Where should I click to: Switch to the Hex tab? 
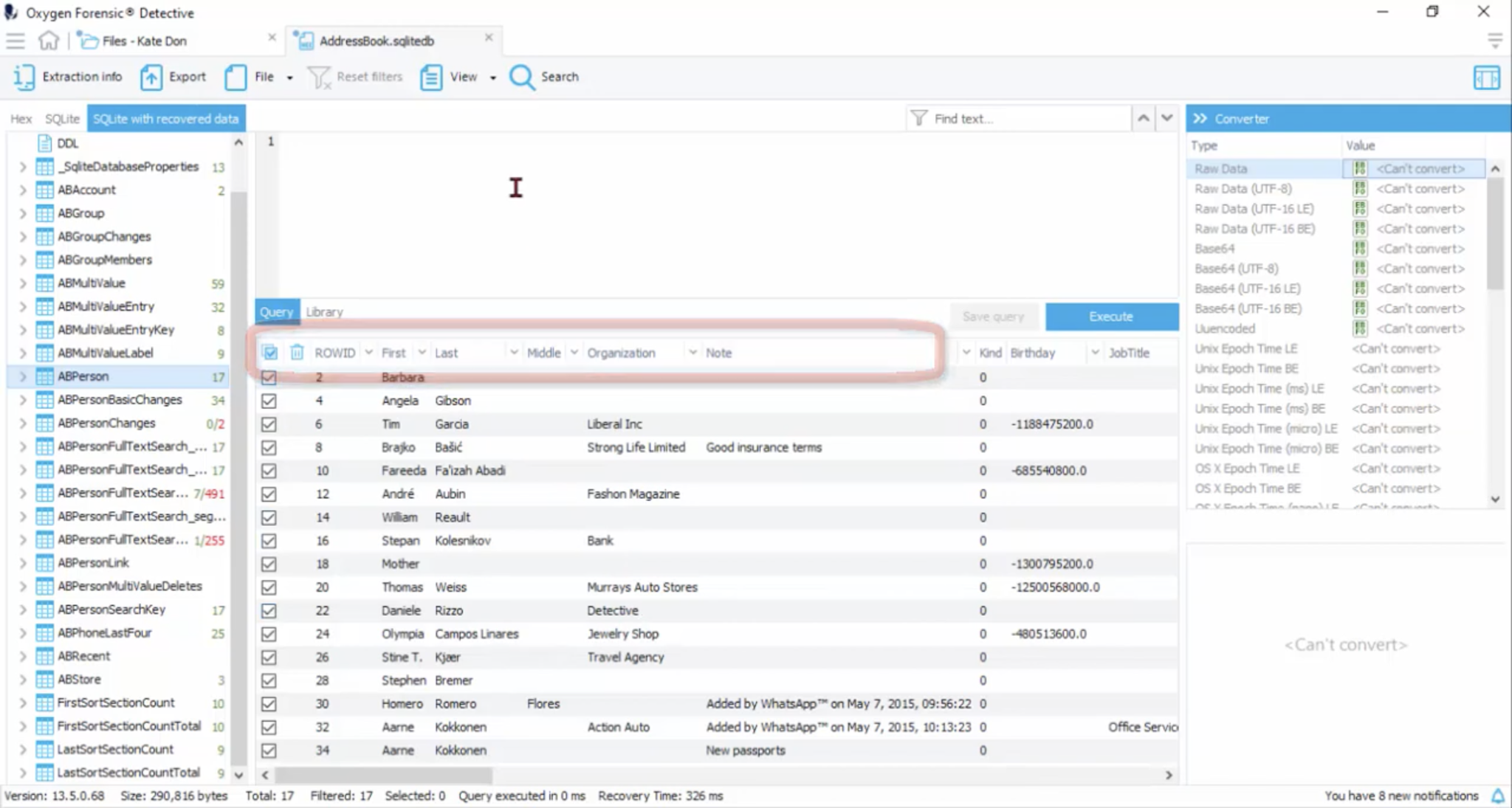[x=20, y=118]
